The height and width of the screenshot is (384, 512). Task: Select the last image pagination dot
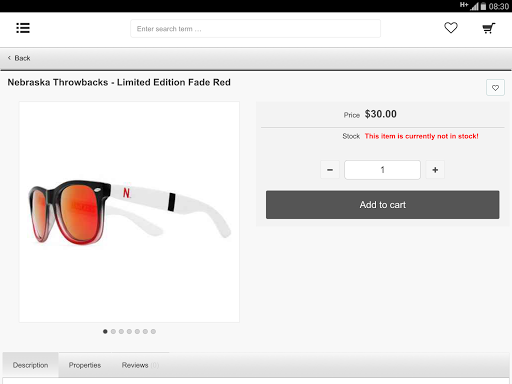tap(153, 331)
